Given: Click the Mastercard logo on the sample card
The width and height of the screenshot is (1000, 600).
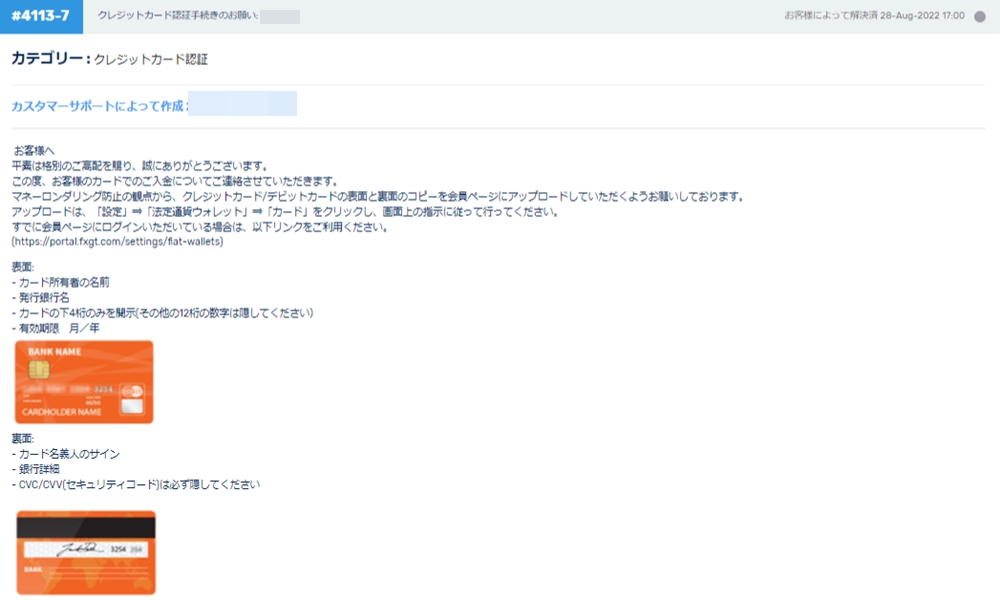Looking at the screenshot, I should 133,391.
